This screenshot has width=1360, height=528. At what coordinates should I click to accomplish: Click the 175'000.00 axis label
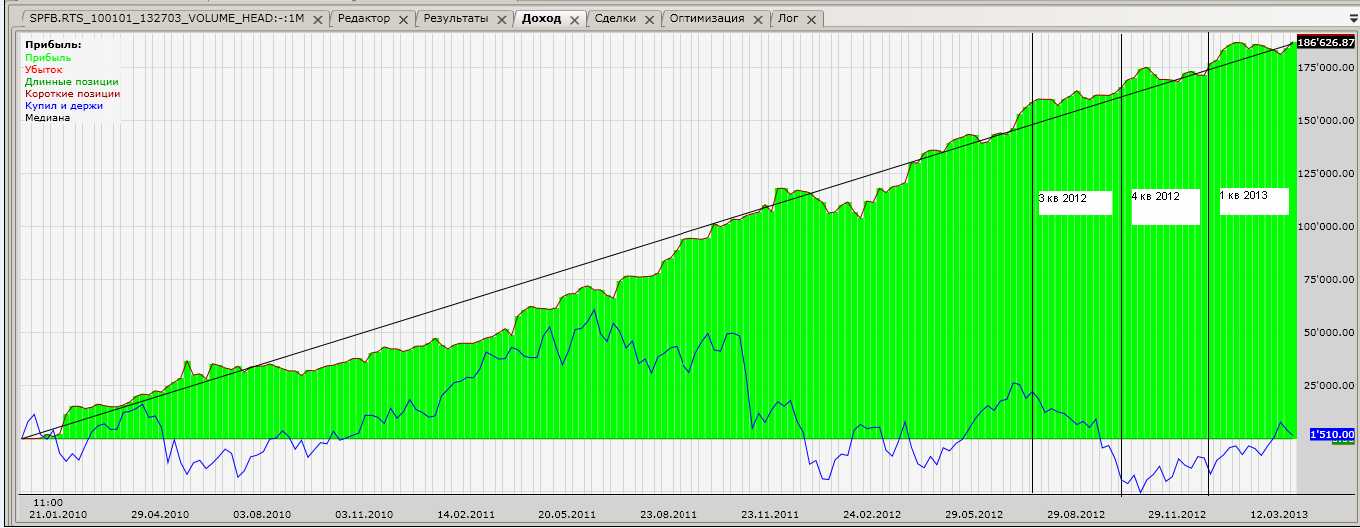[1327, 68]
